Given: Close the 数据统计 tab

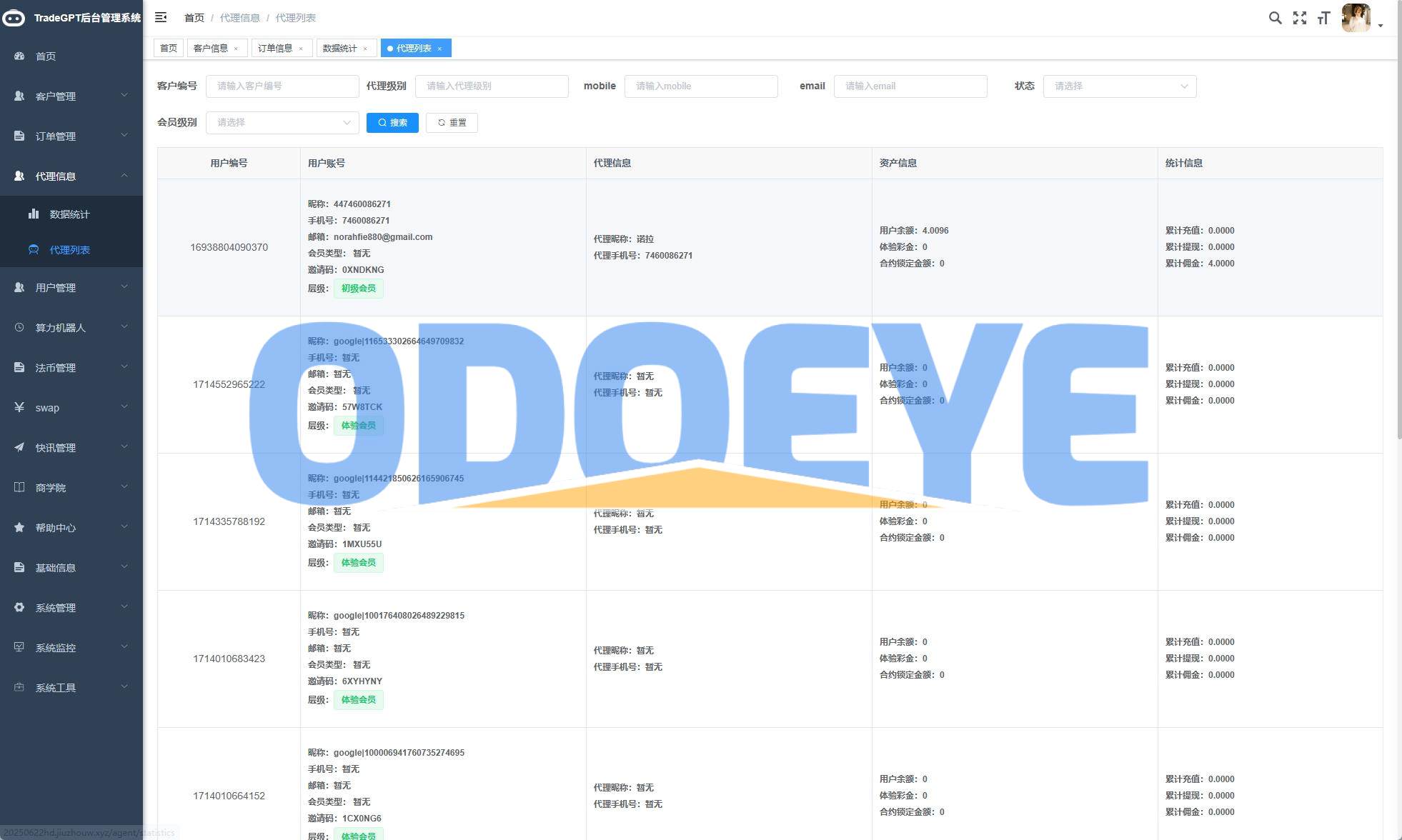Looking at the screenshot, I should click(365, 49).
